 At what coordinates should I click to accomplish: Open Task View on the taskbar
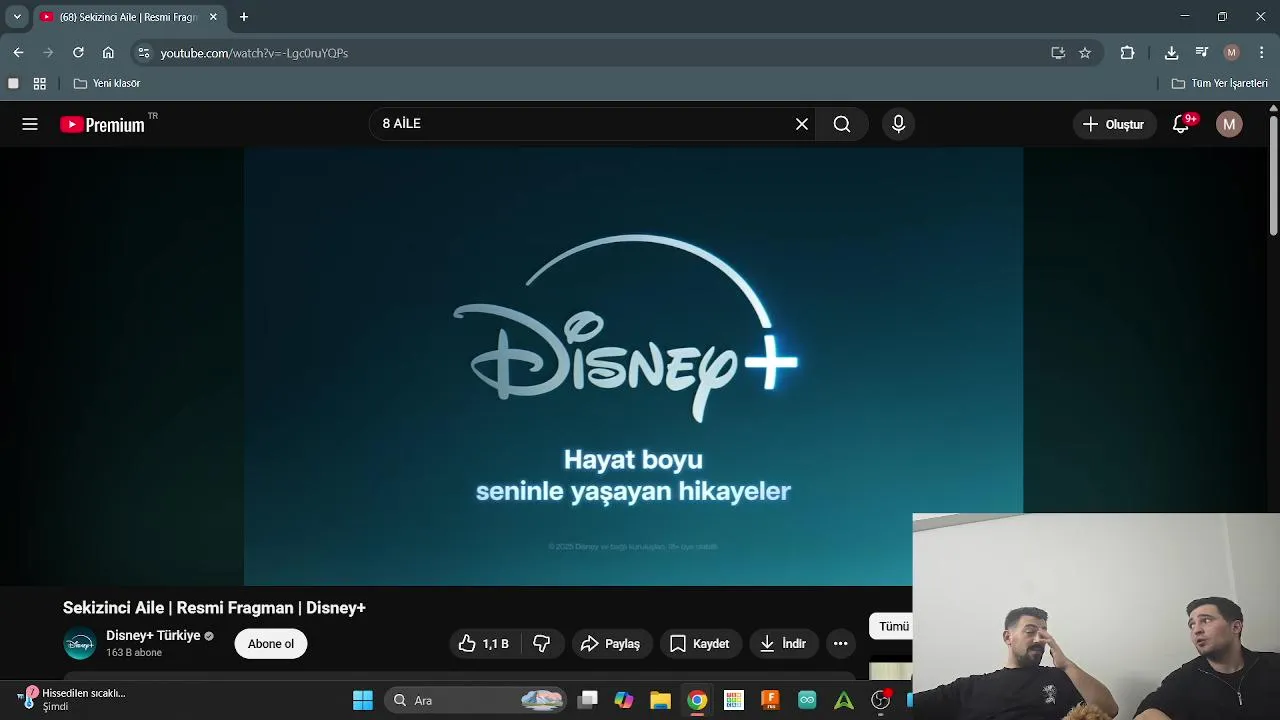click(x=588, y=700)
